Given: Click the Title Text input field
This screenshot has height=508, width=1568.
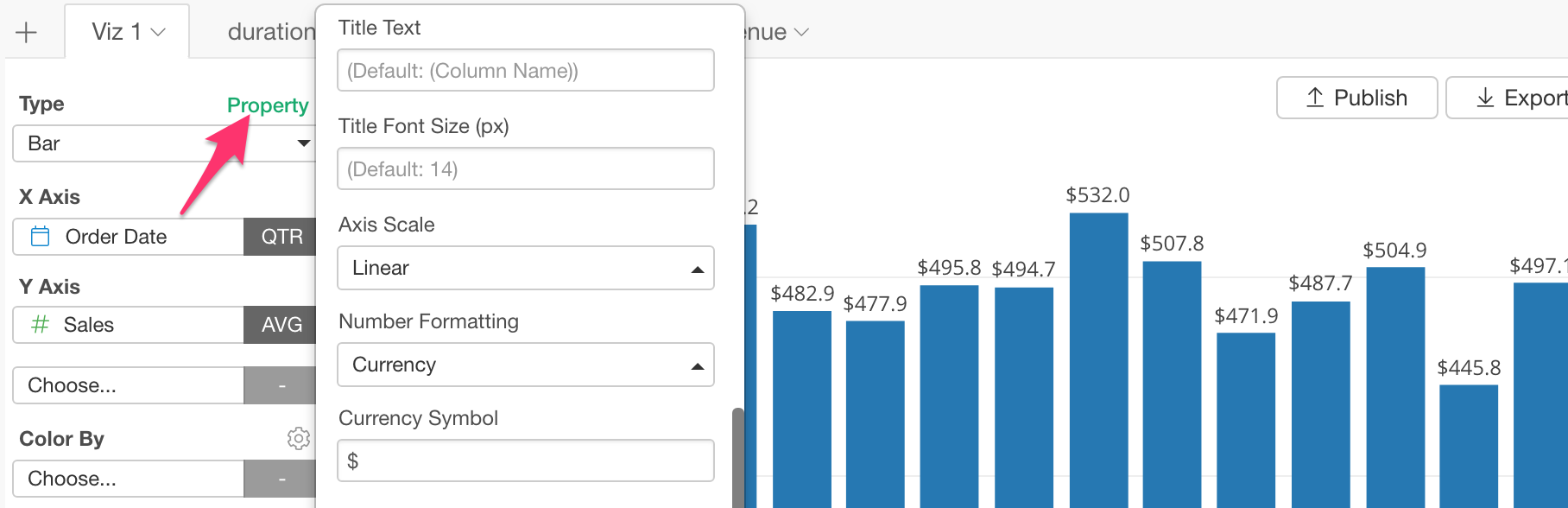Looking at the screenshot, I should [526, 70].
